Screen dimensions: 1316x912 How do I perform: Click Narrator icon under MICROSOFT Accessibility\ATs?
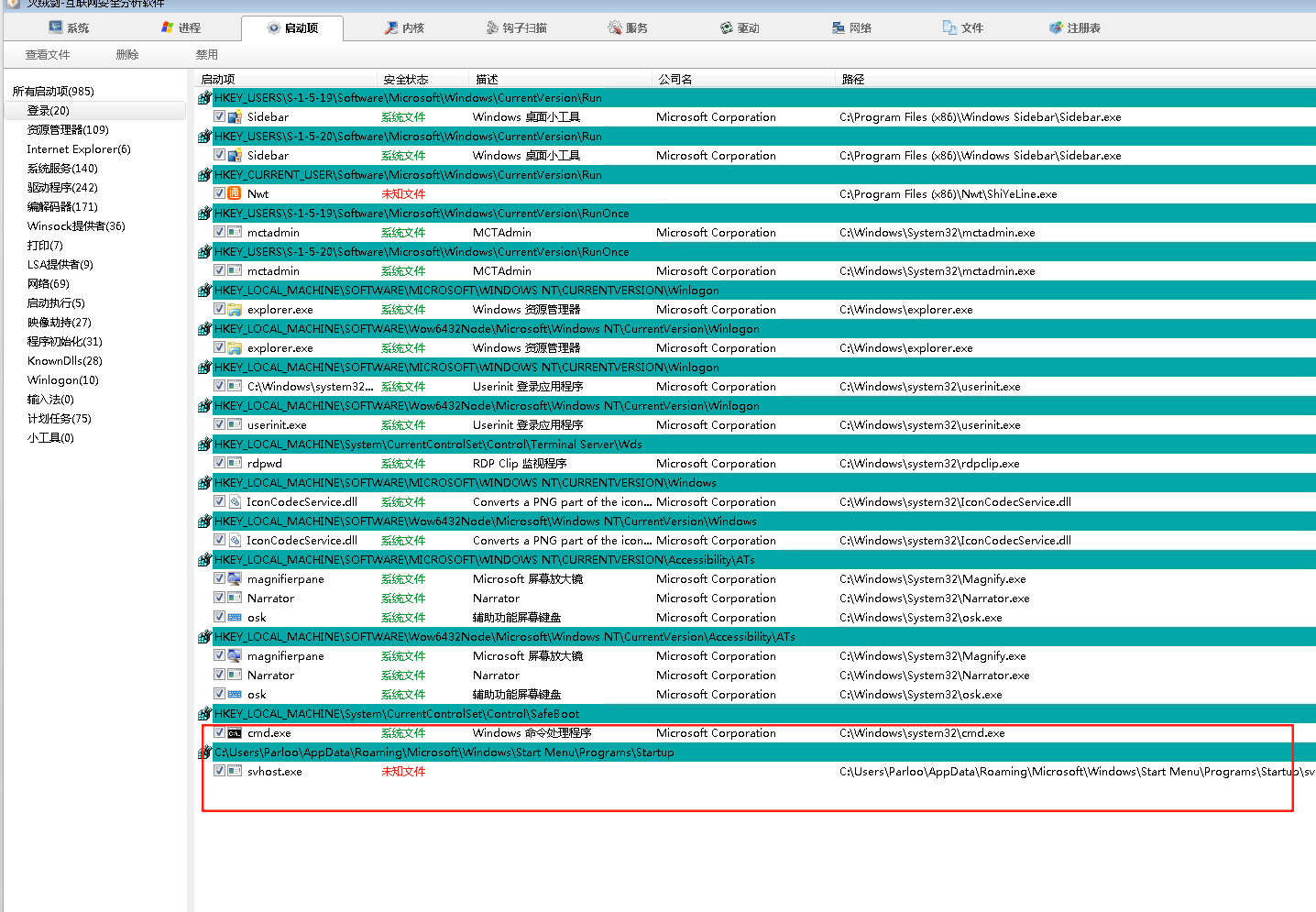pyautogui.click(x=235, y=598)
